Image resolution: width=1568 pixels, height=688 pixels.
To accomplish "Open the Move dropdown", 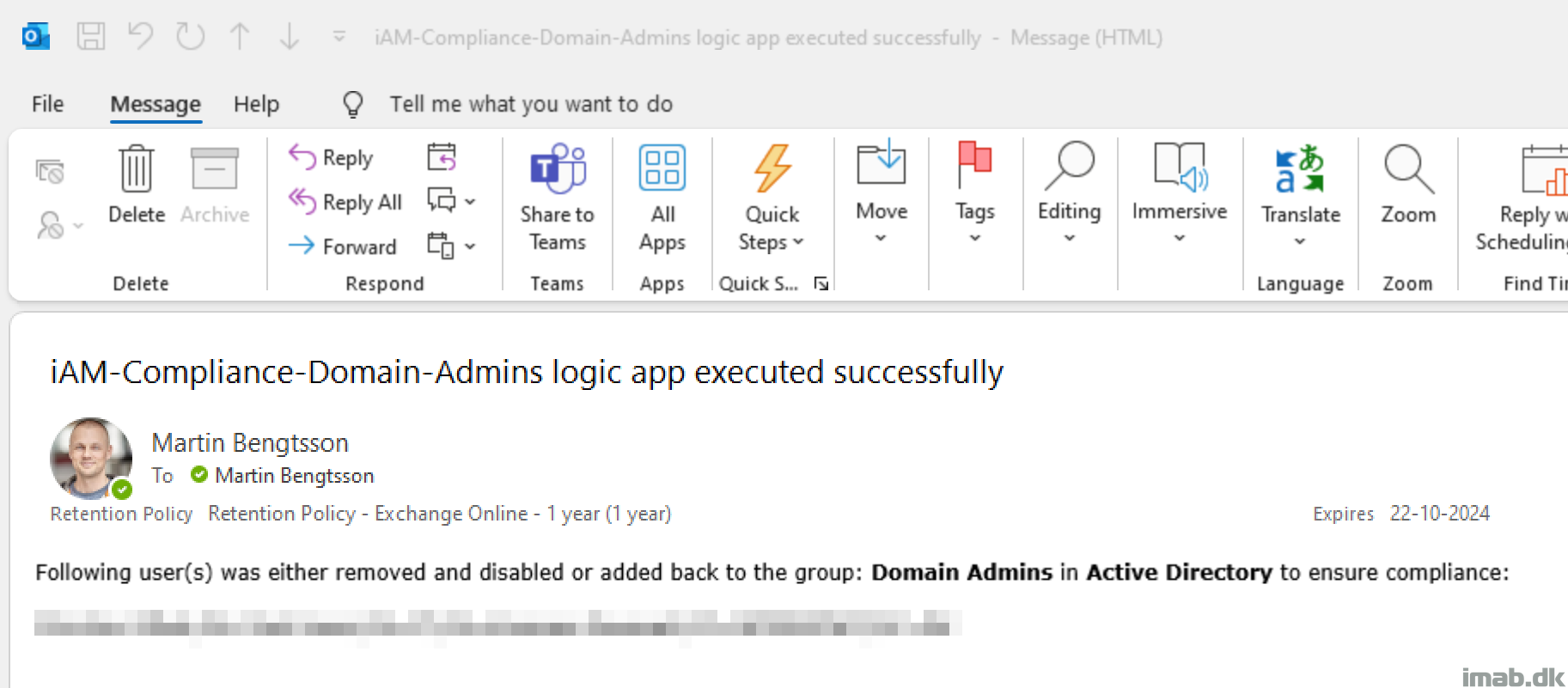I will coord(882,194).
